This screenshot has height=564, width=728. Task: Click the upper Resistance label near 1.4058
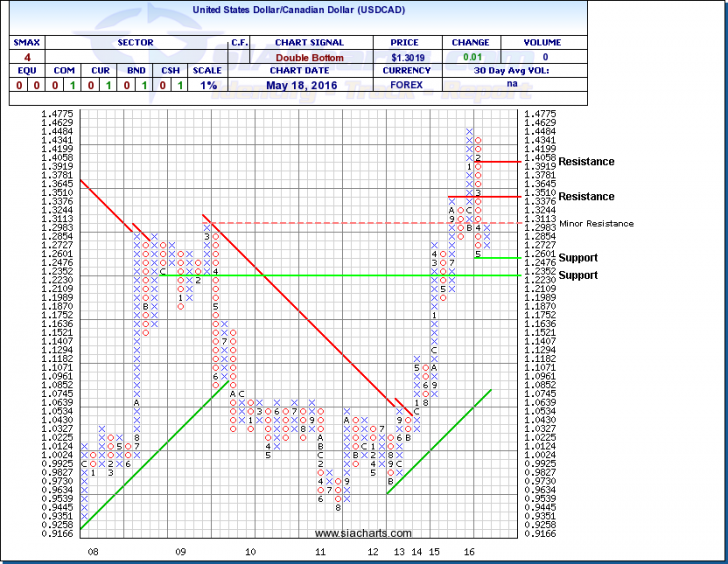586,161
